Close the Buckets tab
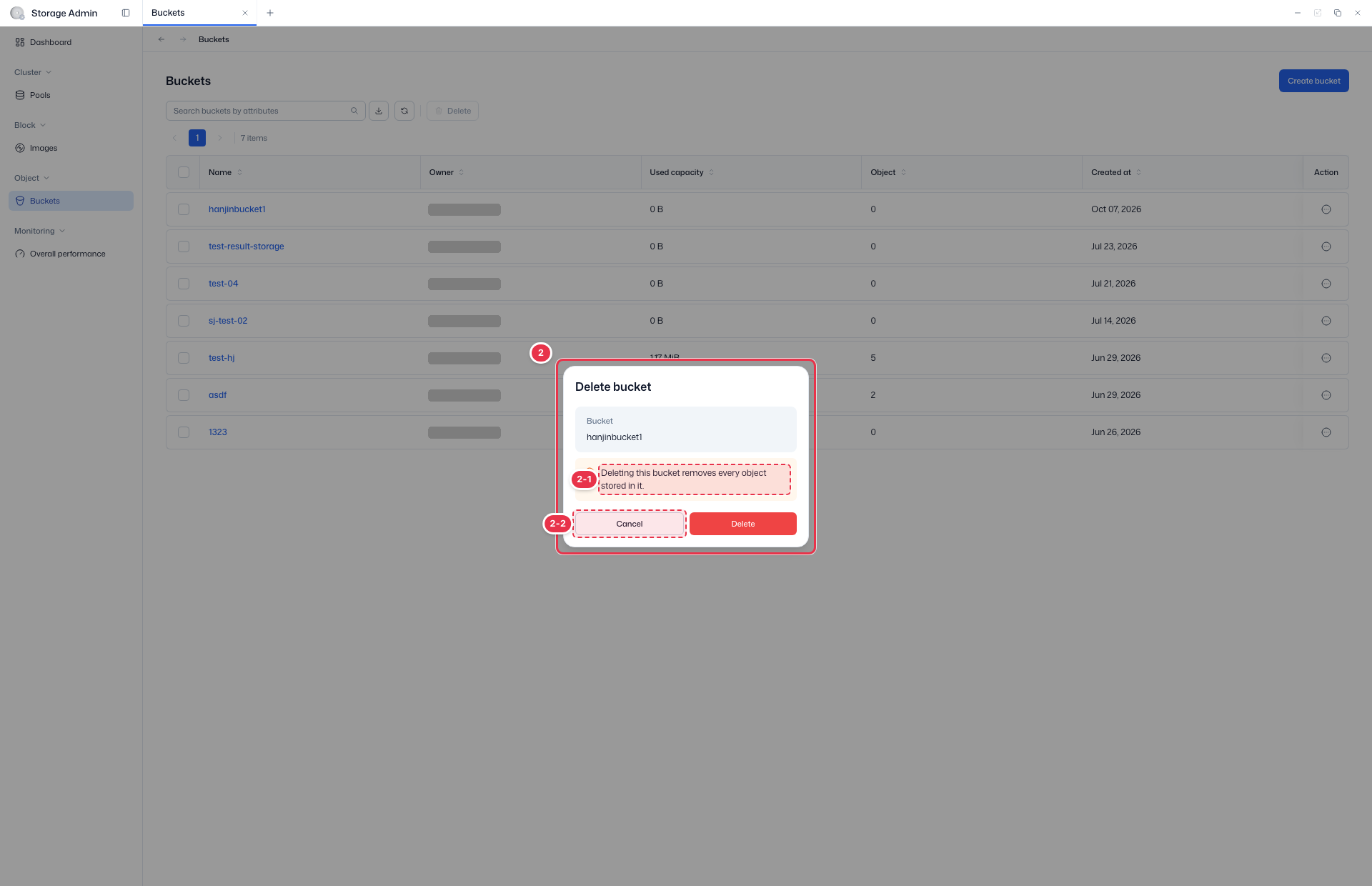The height and width of the screenshot is (886, 1372). click(245, 13)
